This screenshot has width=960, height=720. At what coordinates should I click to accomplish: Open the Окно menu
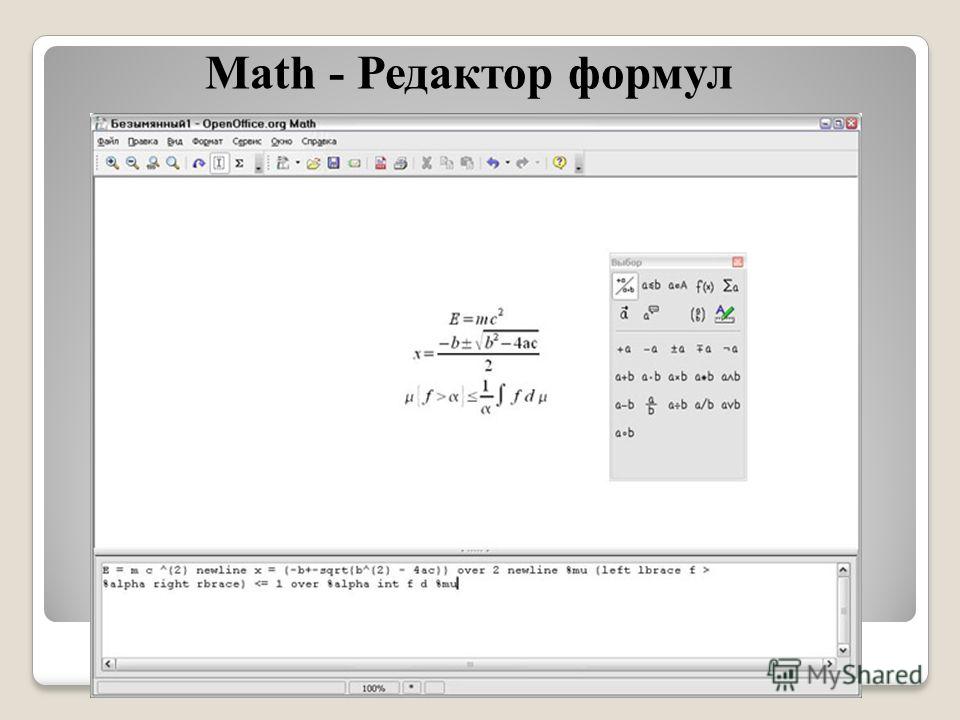coord(282,141)
